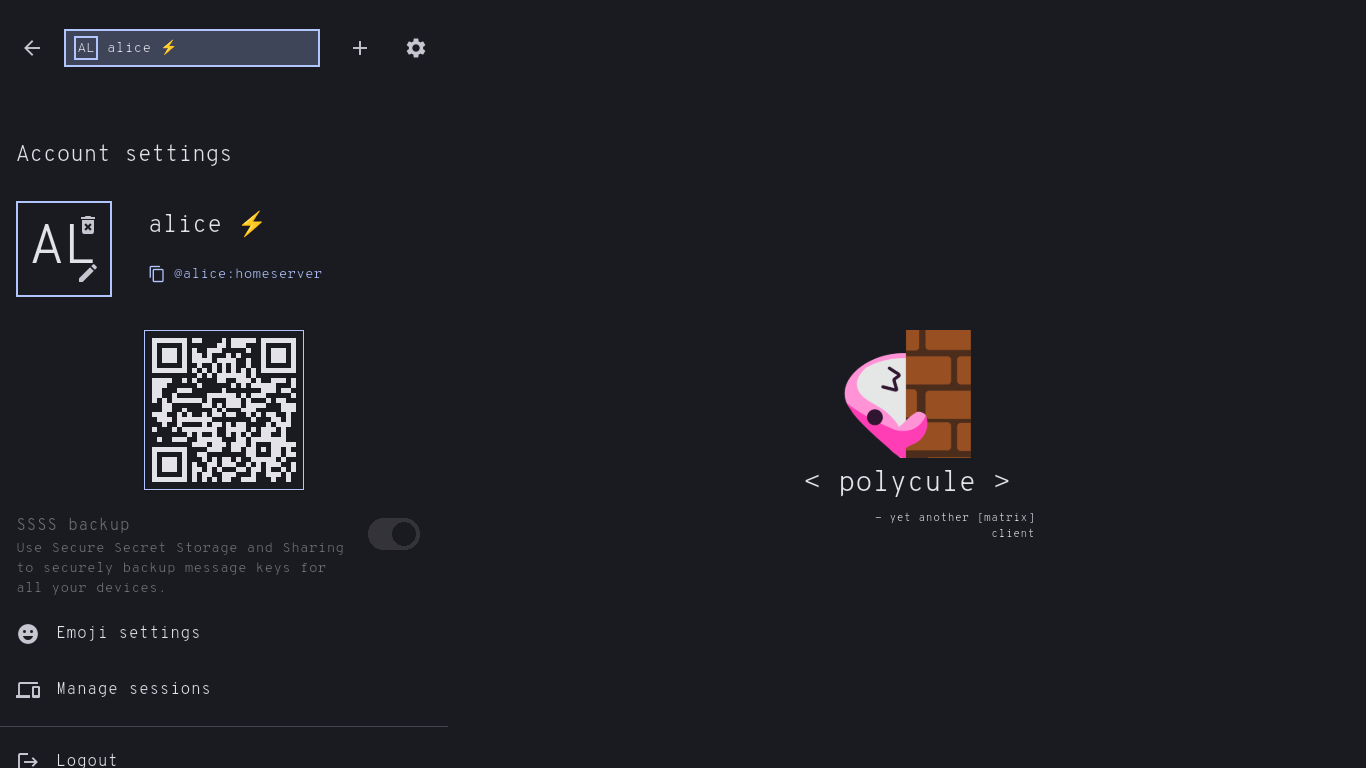Click the @alice:homeserver user ID
Screen dimensions: 1366x768
[248, 274]
